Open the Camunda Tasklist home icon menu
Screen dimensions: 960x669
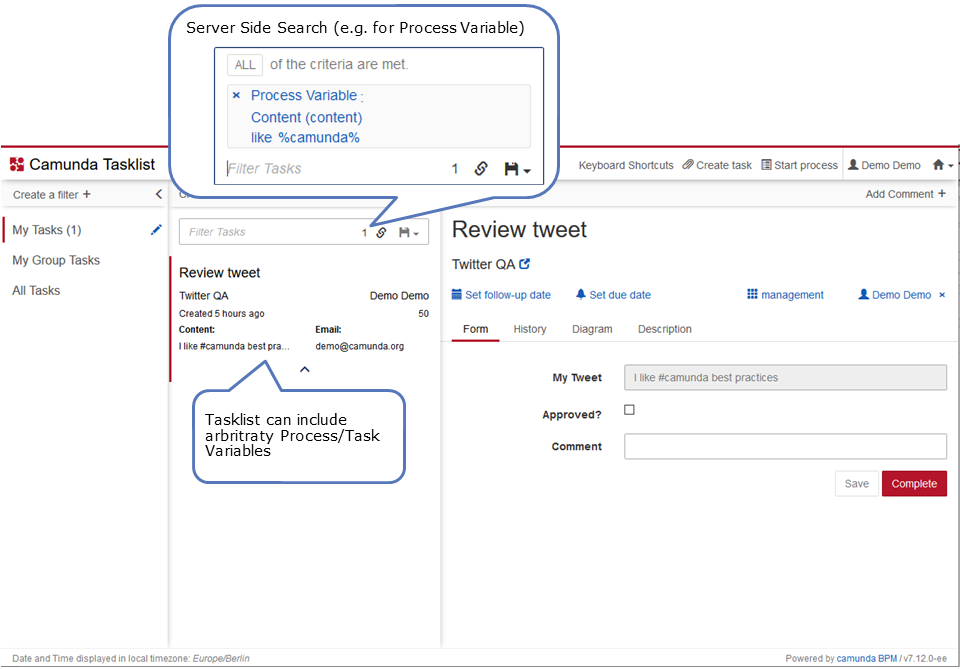coord(938,164)
